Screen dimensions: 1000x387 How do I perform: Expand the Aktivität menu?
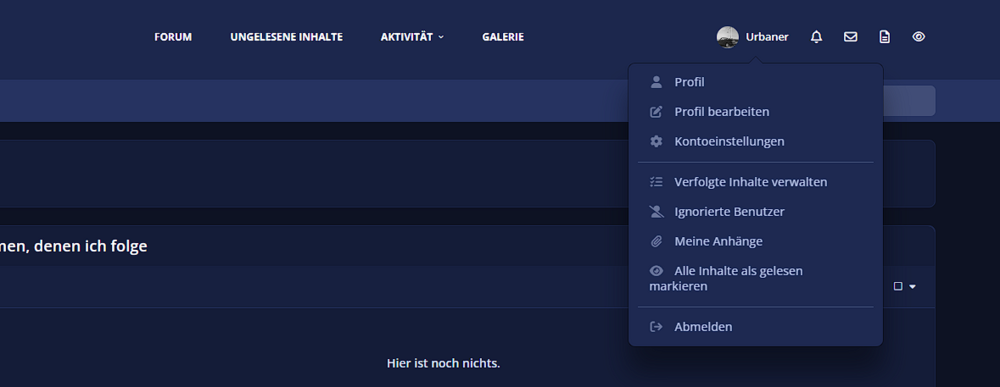click(412, 37)
